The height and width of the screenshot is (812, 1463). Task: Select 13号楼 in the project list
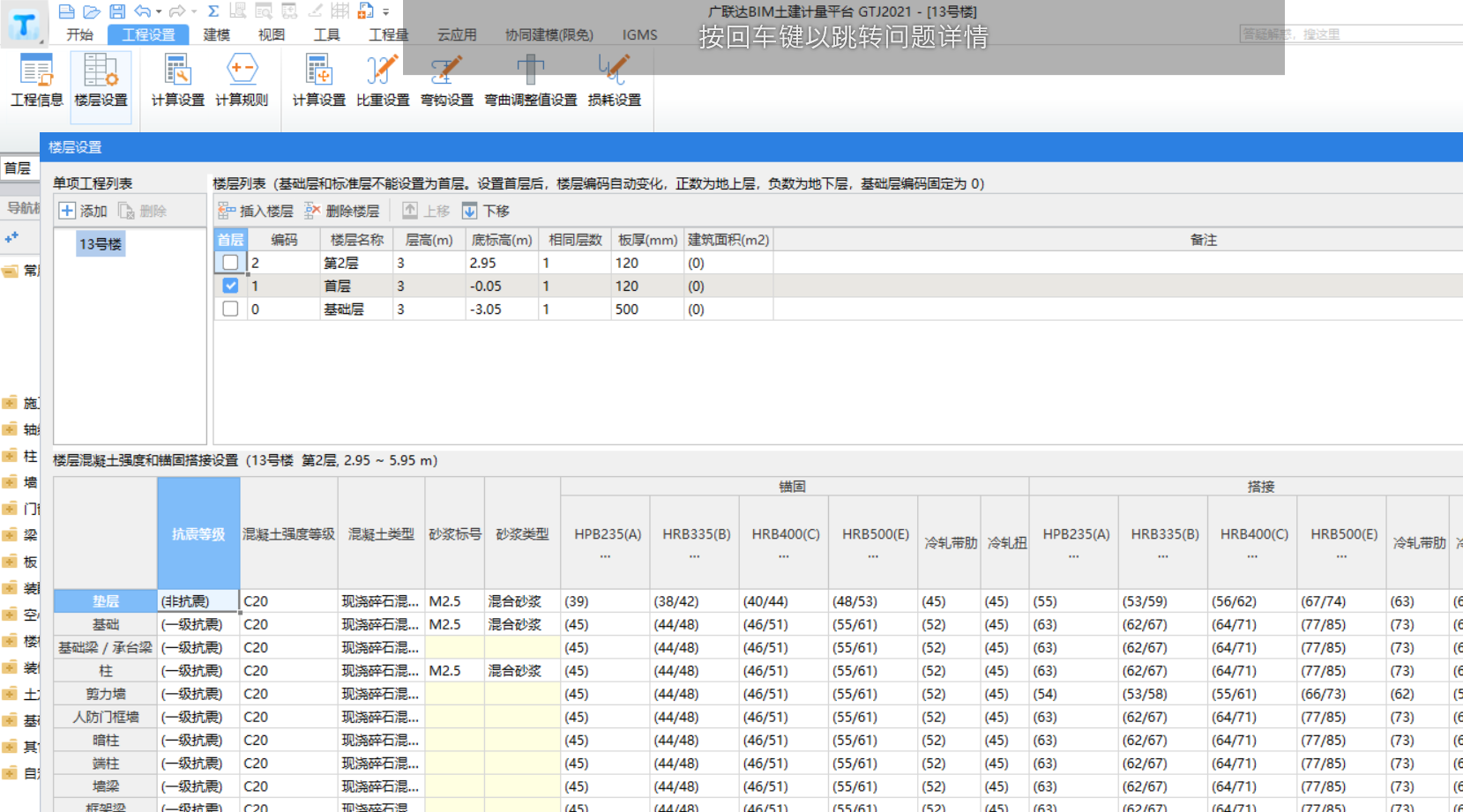click(x=101, y=244)
